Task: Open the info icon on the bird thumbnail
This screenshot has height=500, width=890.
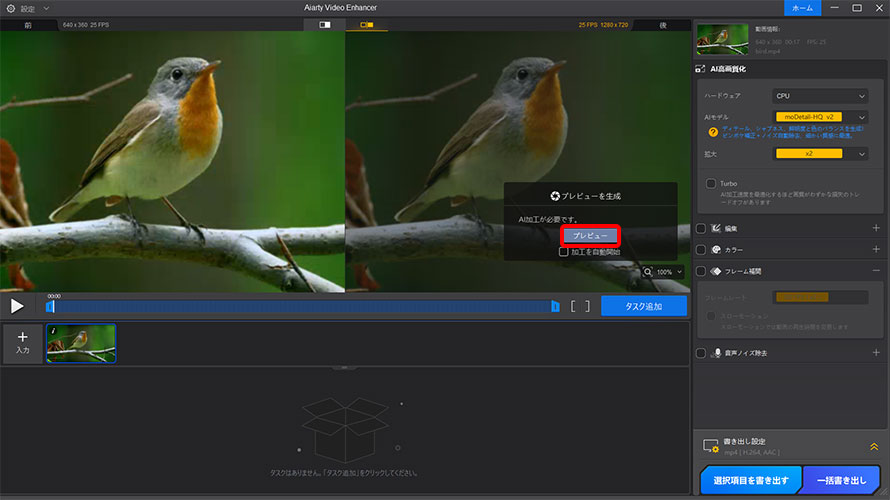Action: pyautogui.click(x=53, y=331)
